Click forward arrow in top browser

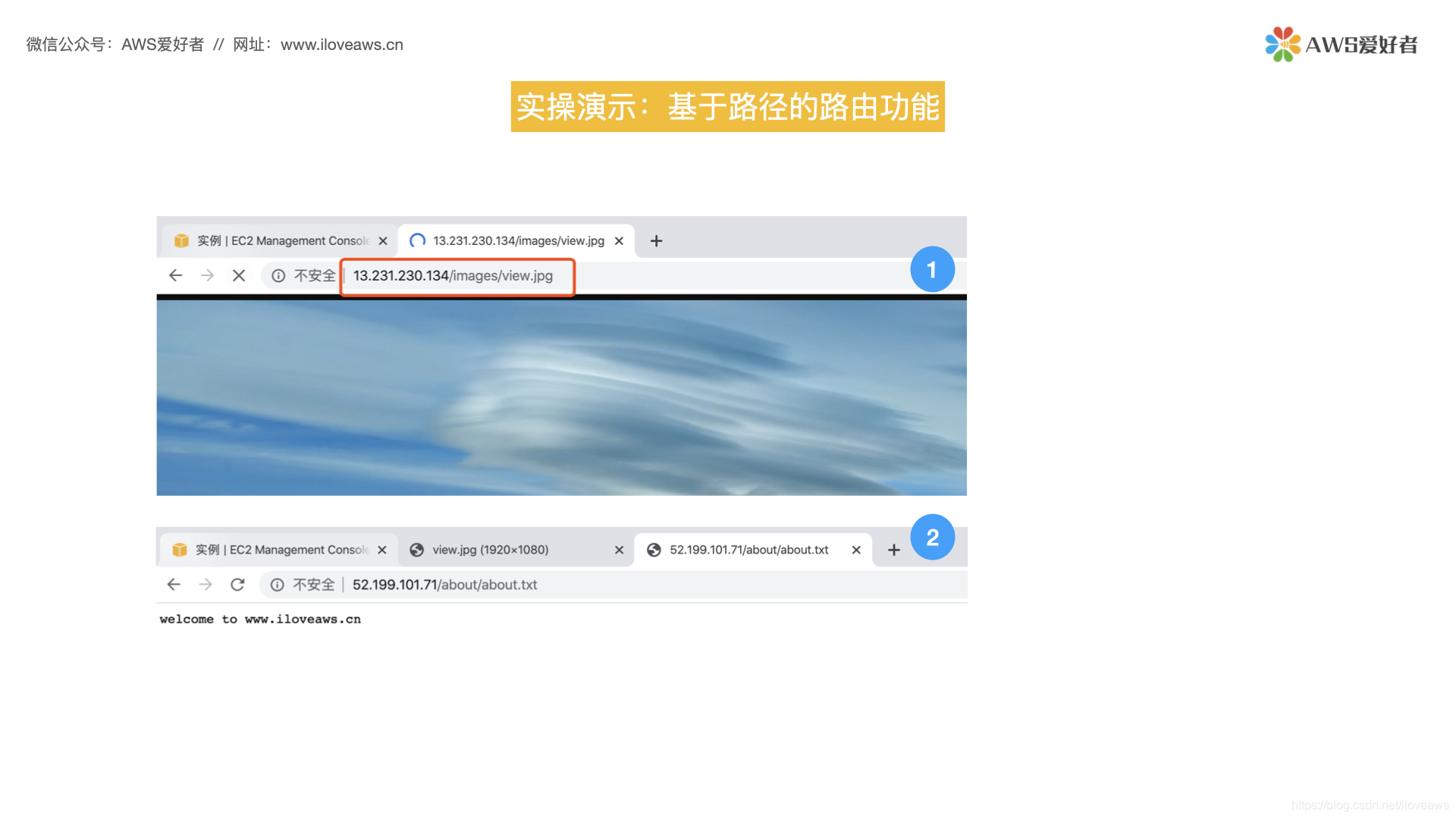(207, 275)
